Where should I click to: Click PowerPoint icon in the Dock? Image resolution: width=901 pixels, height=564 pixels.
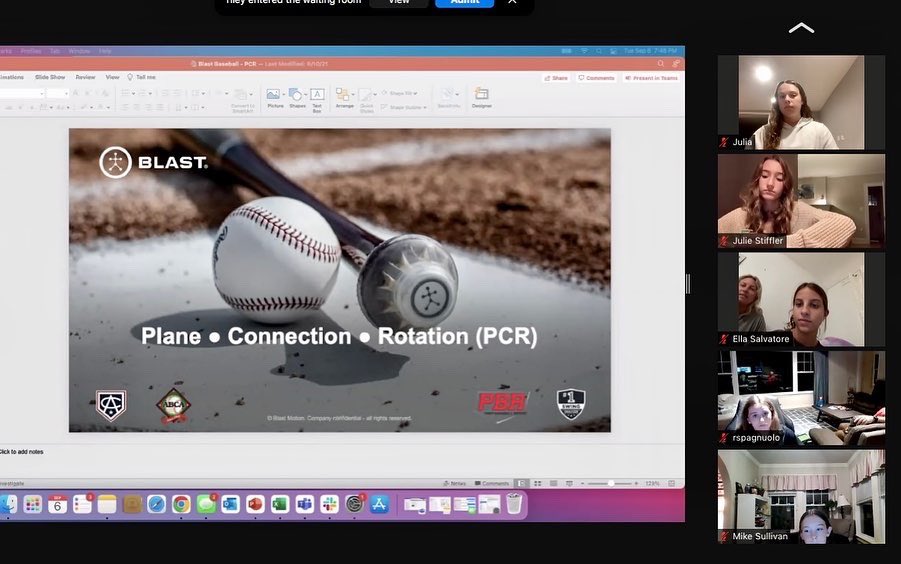255,504
